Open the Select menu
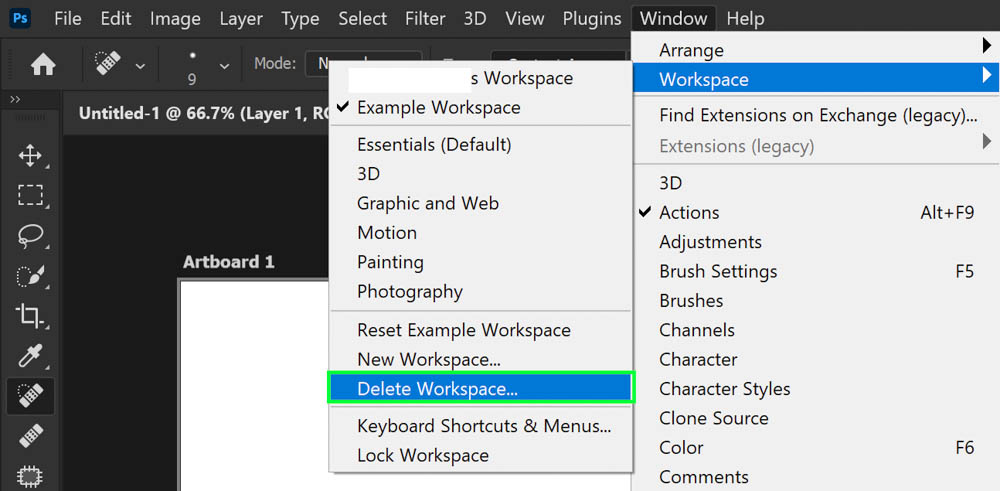1000x491 pixels. (x=363, y=18)
